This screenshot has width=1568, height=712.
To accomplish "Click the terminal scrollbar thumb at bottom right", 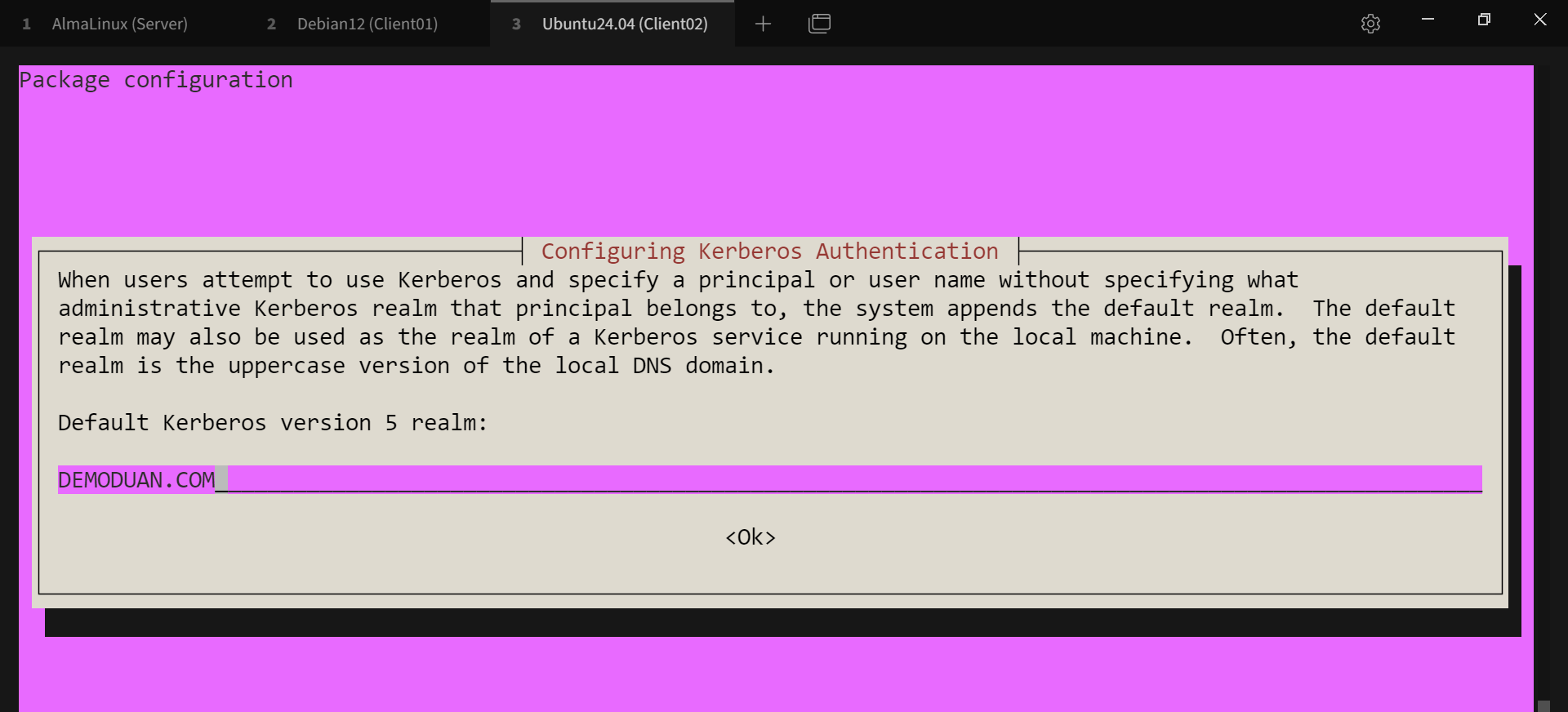I will tap(1543, 706).
